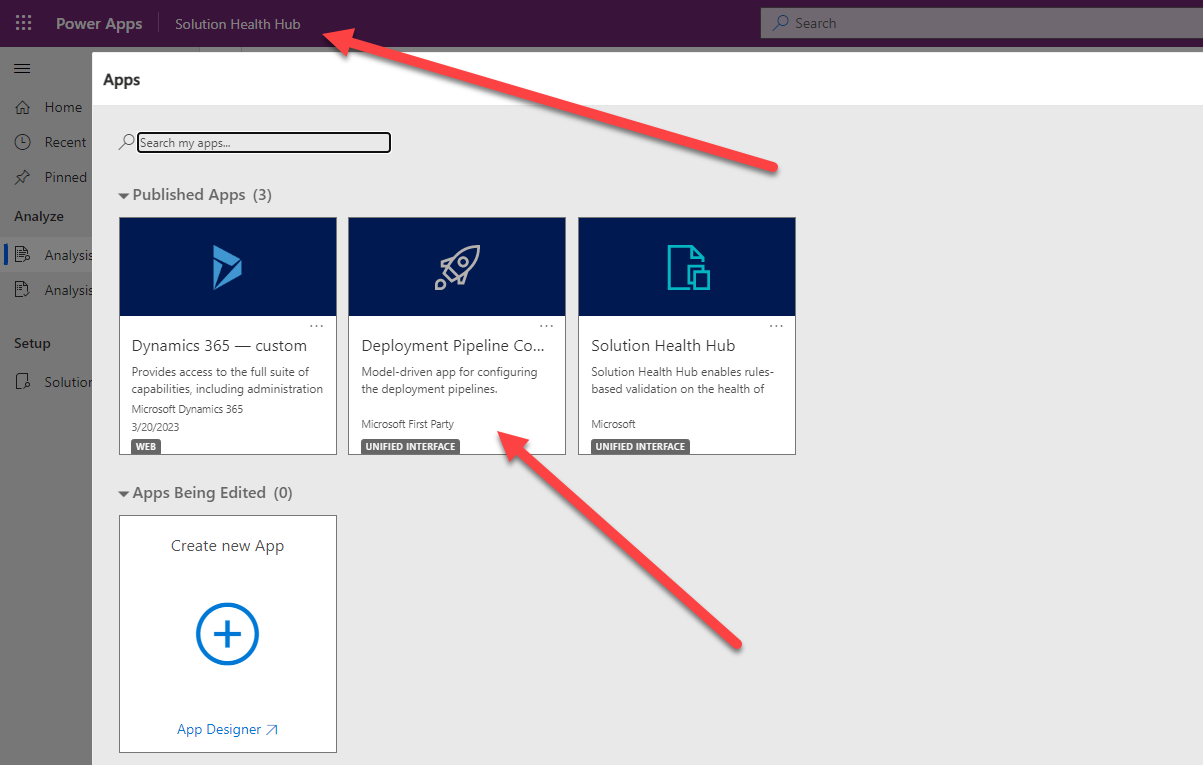This screenshot has width=1203, height=765.
Task: Click the global Search box in header
Action: pyautogui.click(x=980, y=23)
